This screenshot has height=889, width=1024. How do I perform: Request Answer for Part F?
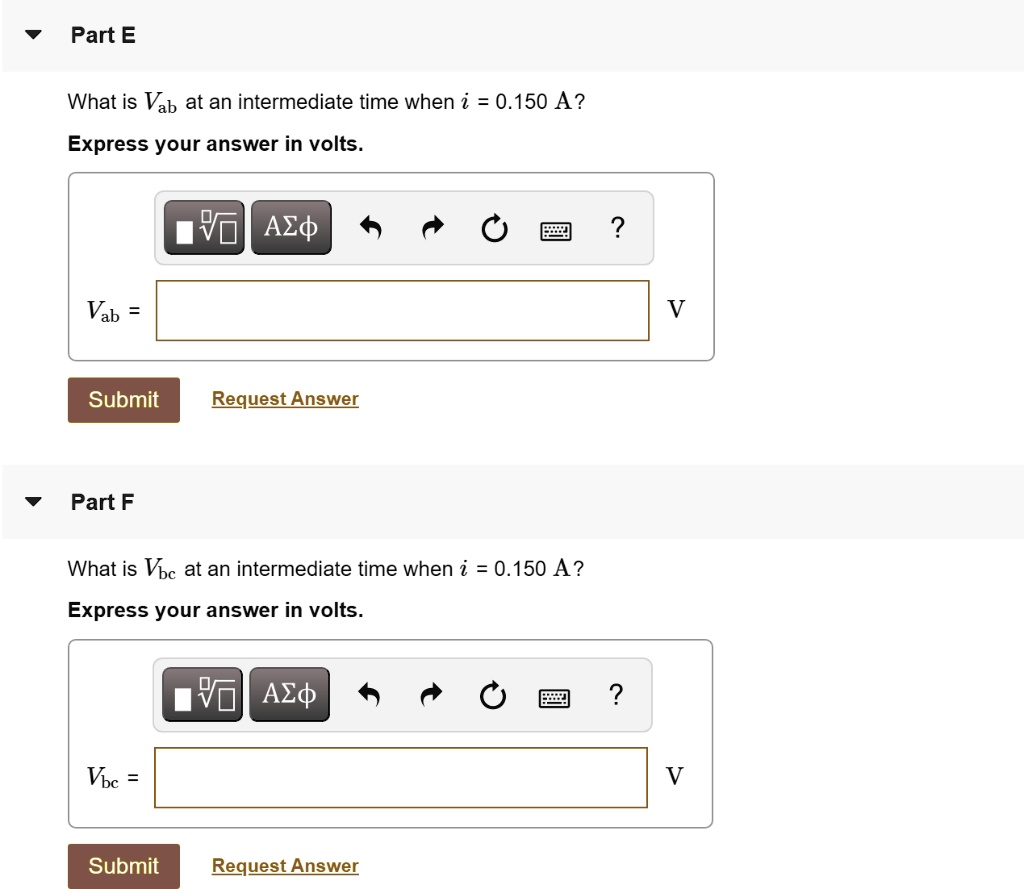285,865
